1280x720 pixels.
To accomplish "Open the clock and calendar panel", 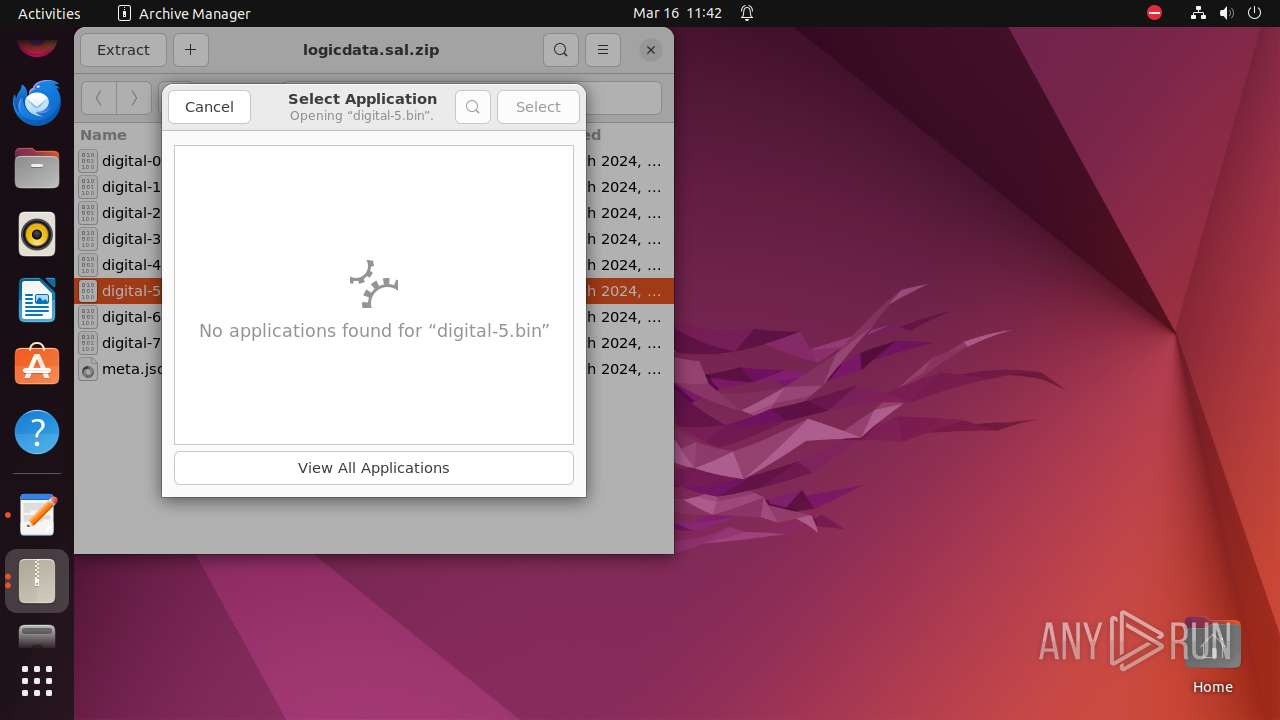I will pyautogui.click(x=677, y=13).
